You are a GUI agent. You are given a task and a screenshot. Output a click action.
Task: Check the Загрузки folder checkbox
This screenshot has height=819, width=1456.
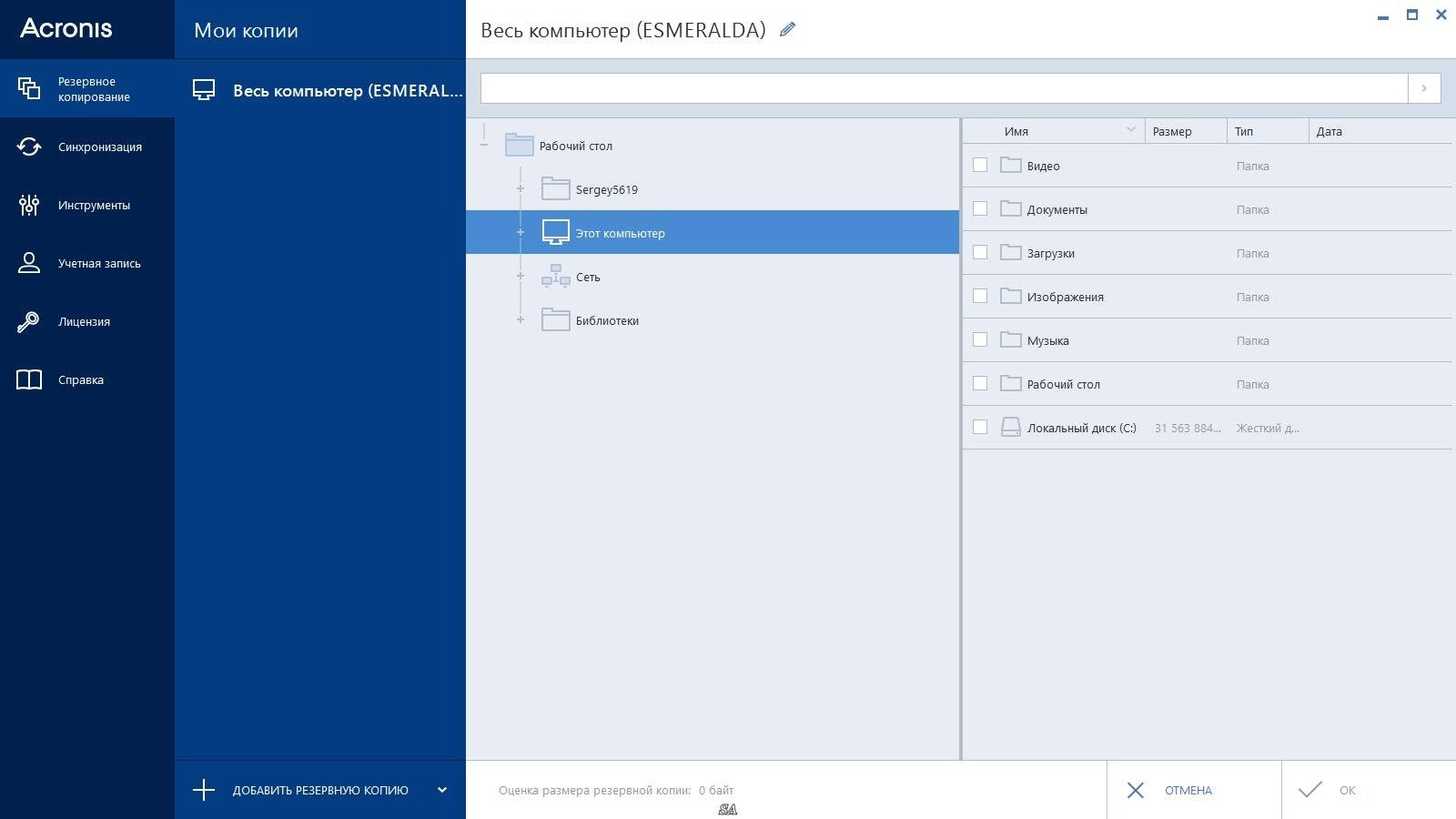coord(980,252)
